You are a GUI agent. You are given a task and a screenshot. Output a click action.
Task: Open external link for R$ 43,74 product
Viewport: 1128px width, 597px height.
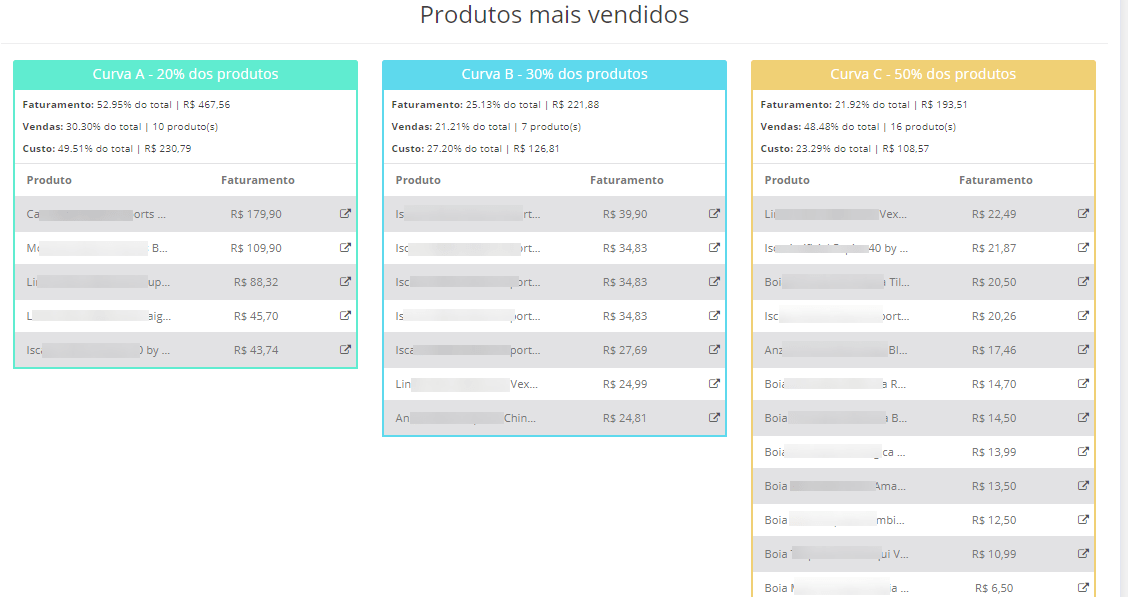345,350
